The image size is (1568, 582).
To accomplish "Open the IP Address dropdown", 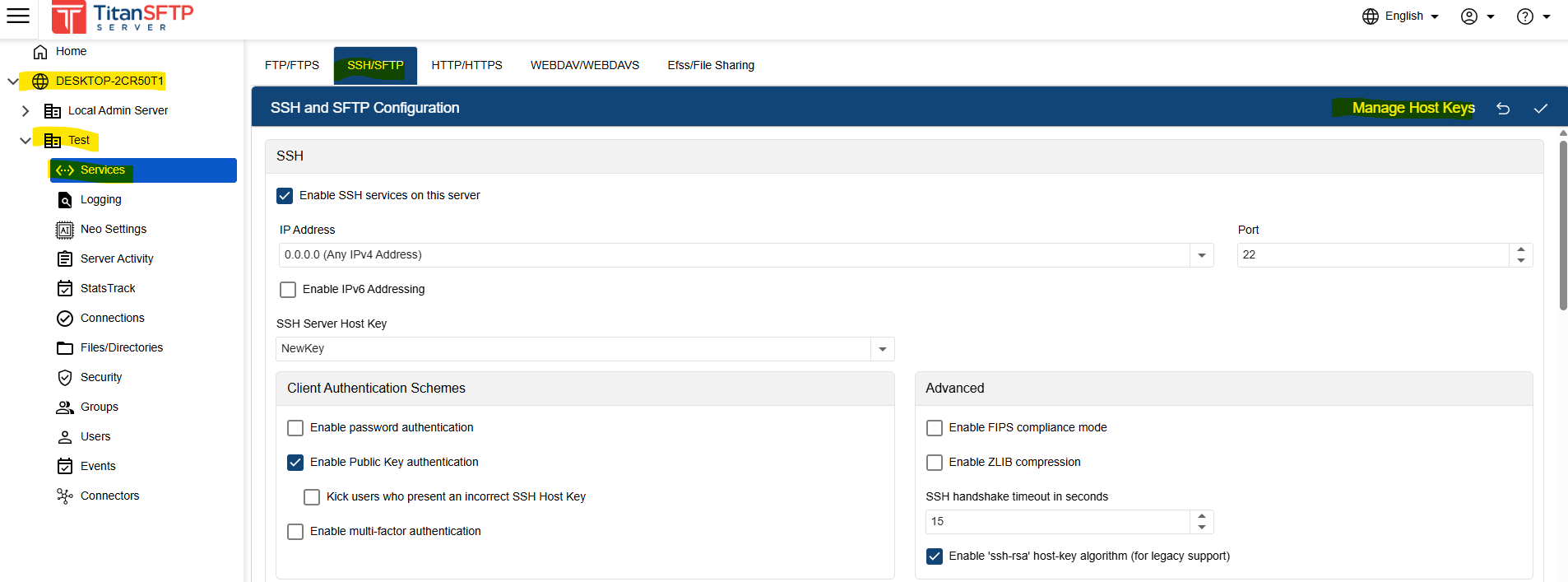I will (x=1201, y=255).
